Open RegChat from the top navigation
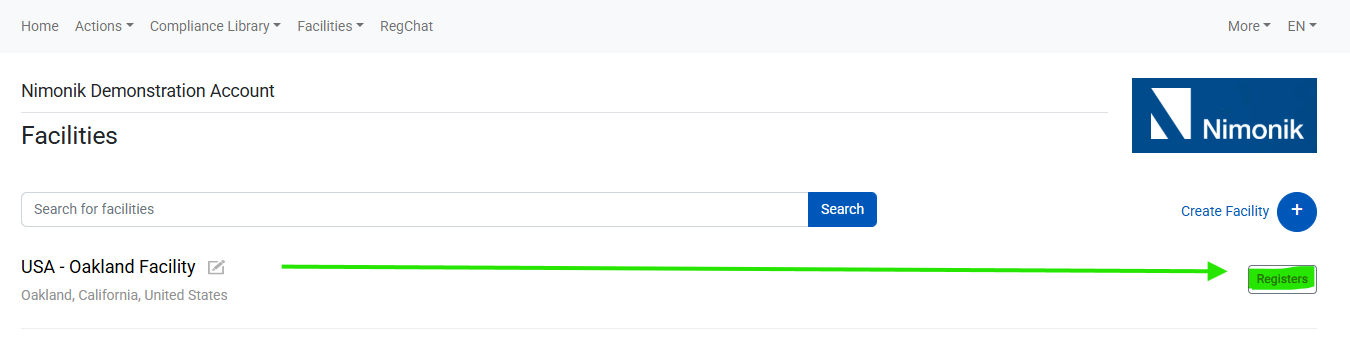Screen dimensions: 1350x363 pyautogui.click(x=406, y=26)
